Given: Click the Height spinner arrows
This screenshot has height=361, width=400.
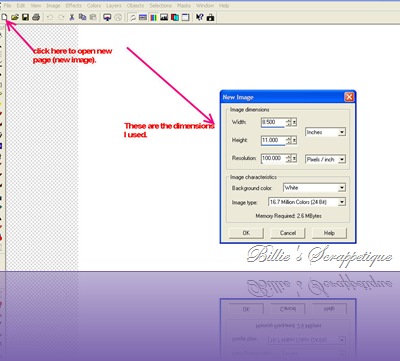Looking at the screenshot, I should pyautogui.click(x=289, y=140).
